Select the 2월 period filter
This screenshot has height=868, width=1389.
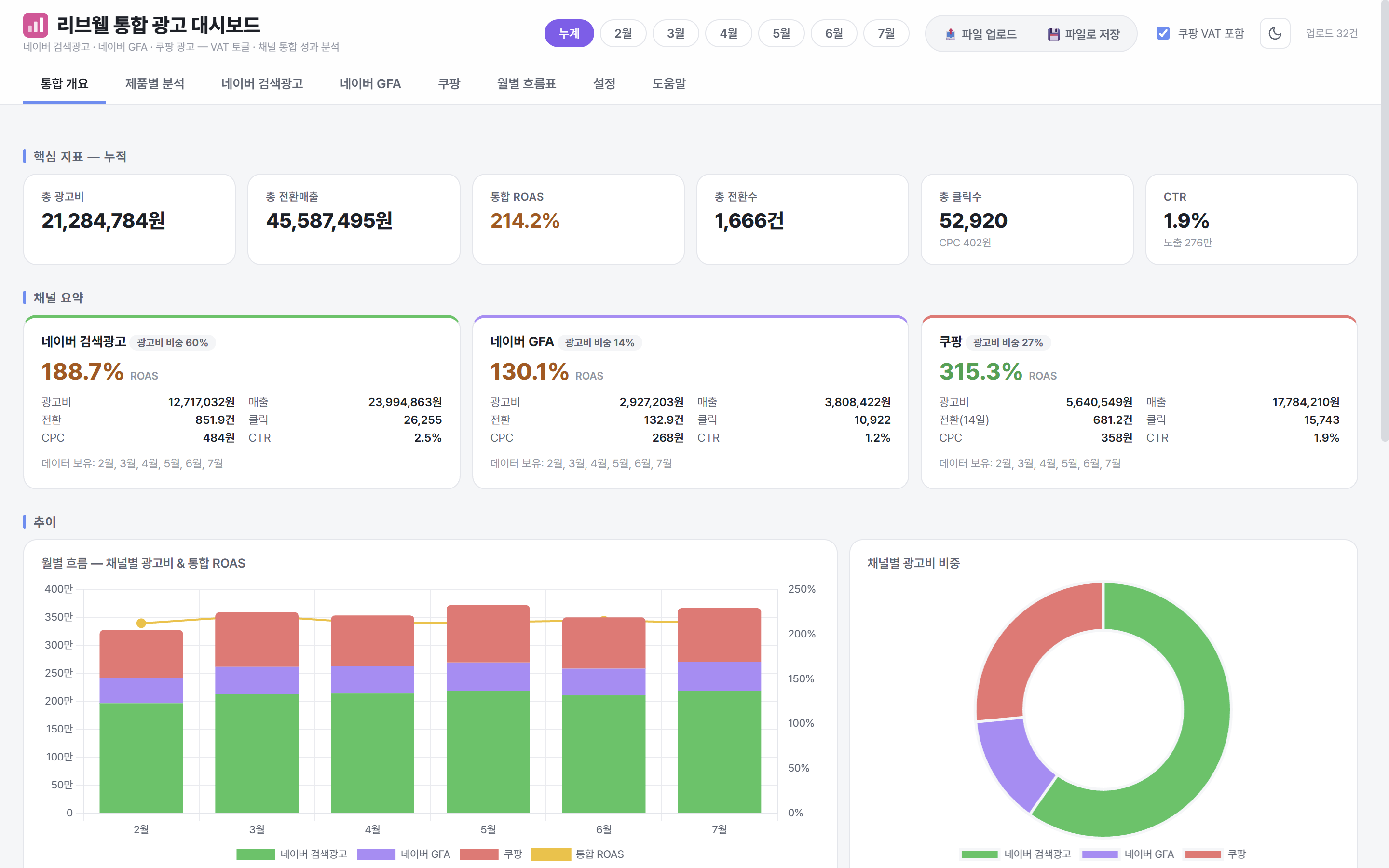(623, 33)
